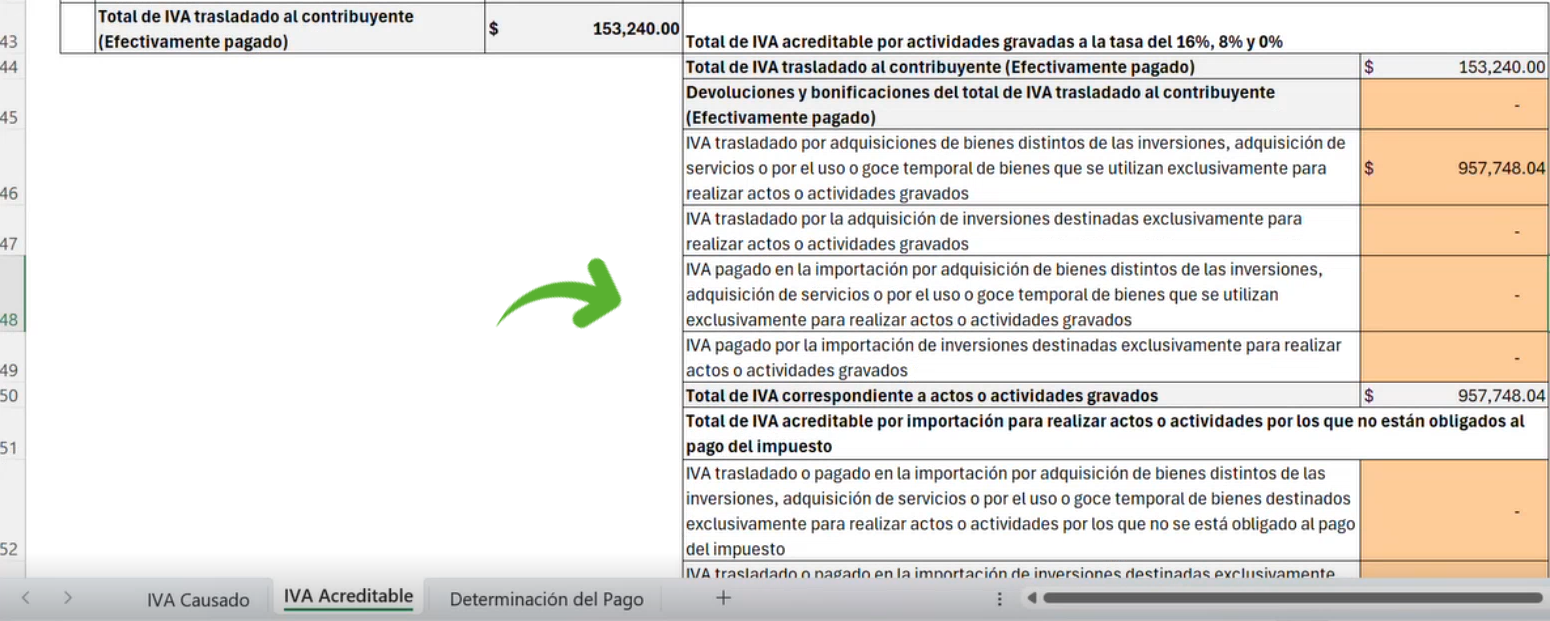Select row header 52
This screenshot has width=1550, height=621.
tap(12, 509)
